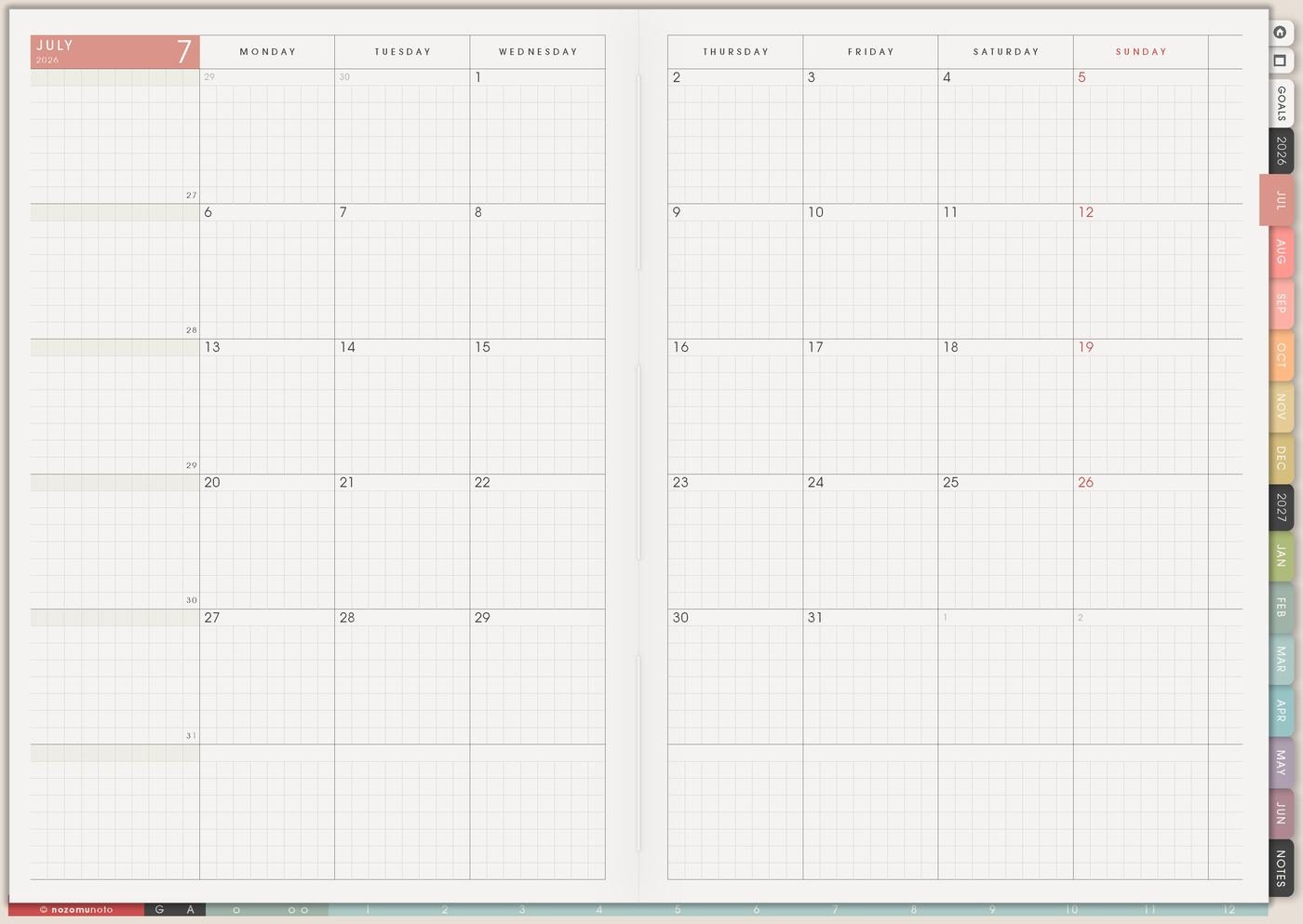Viewport: 1303px width, 924px height.
Task: Jump to the JUN month tab
Action: click(1282, 813)
